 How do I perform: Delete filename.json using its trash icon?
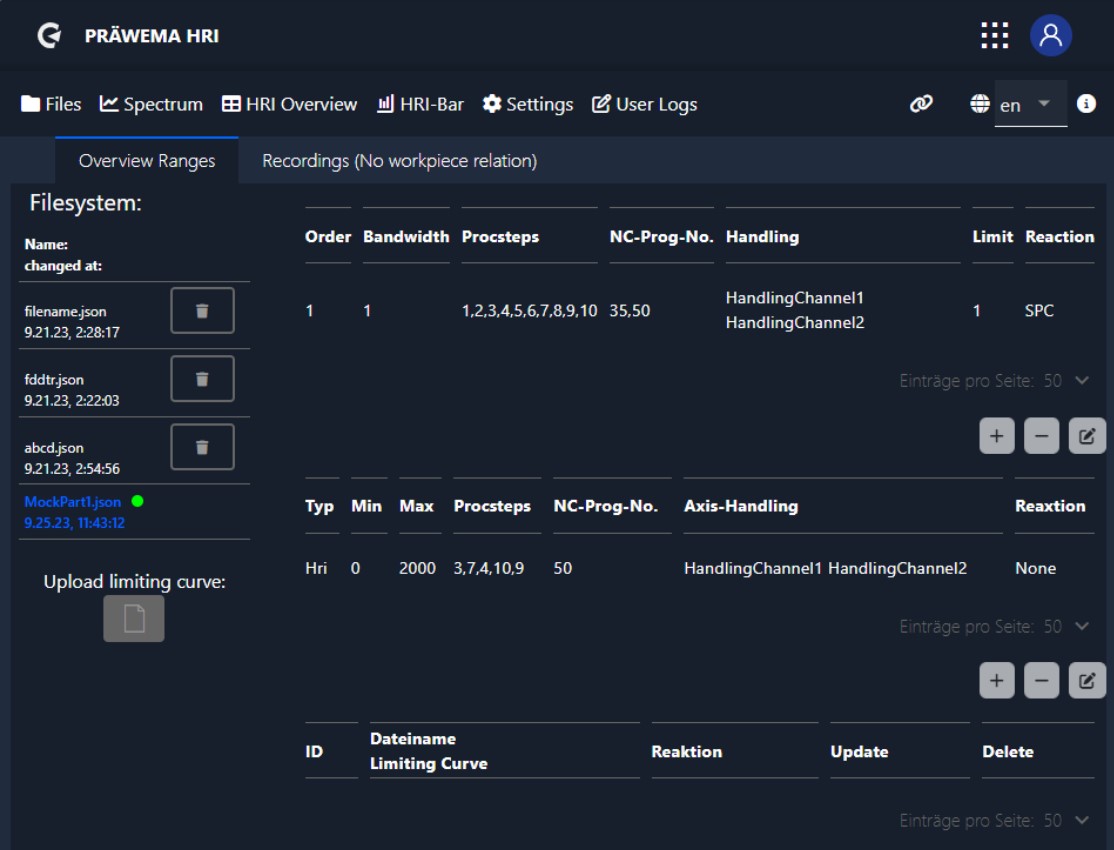click(x=202, y=310)
